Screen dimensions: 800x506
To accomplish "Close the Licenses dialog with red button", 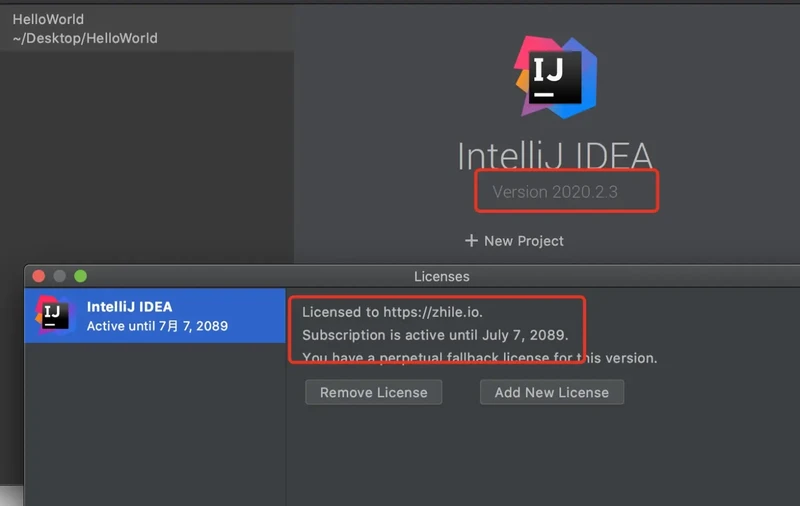I will pos(40,276).
